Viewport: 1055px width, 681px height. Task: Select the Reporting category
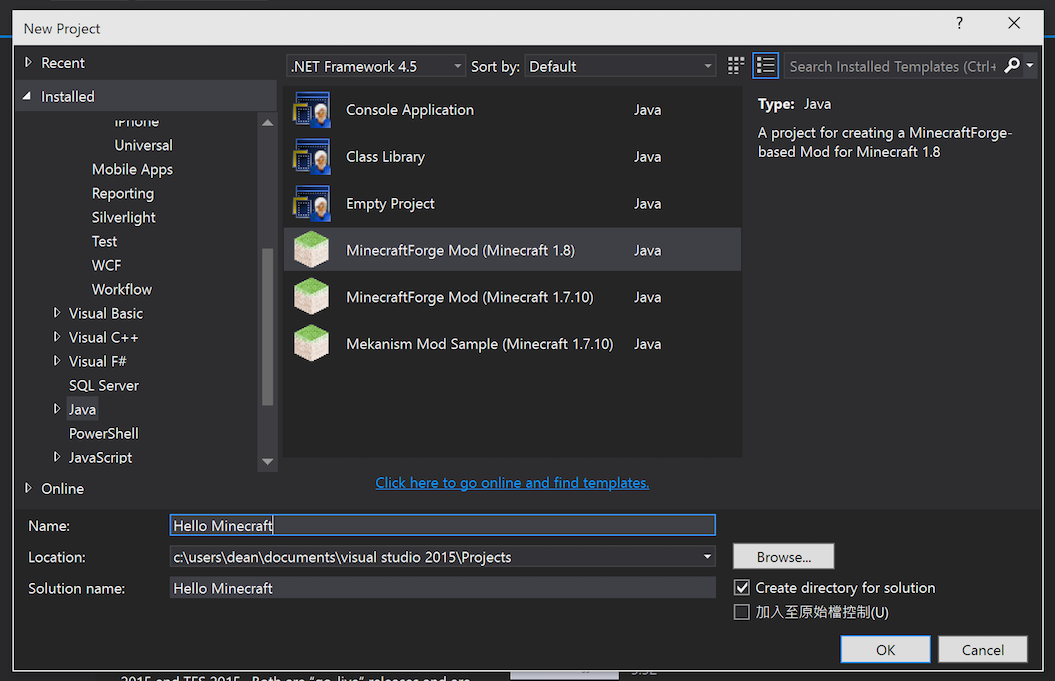122,194
